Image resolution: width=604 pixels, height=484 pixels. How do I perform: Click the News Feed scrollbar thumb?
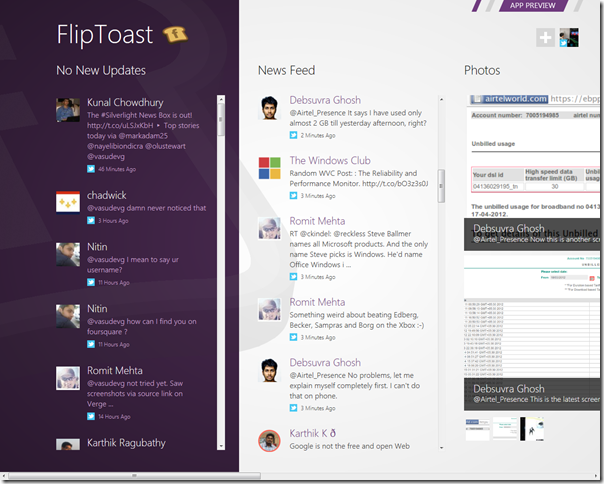tap(441, 186)
